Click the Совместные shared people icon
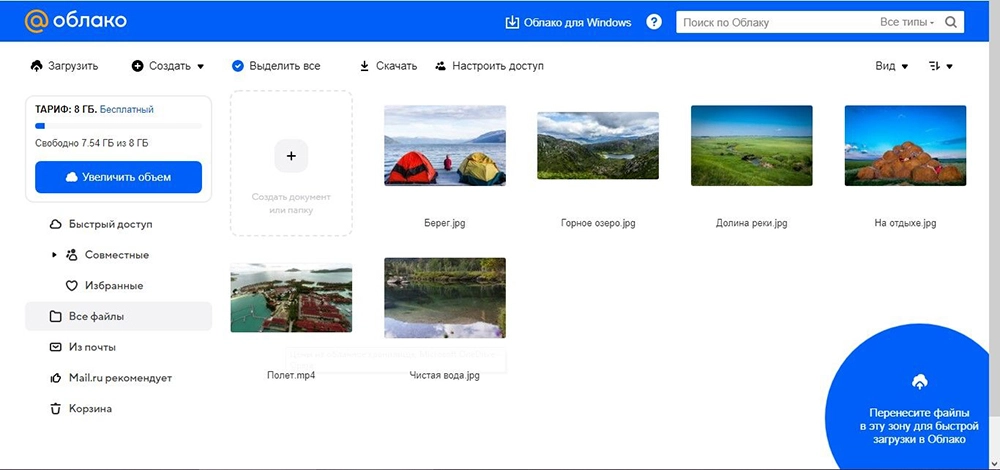 tap(71, 255)
